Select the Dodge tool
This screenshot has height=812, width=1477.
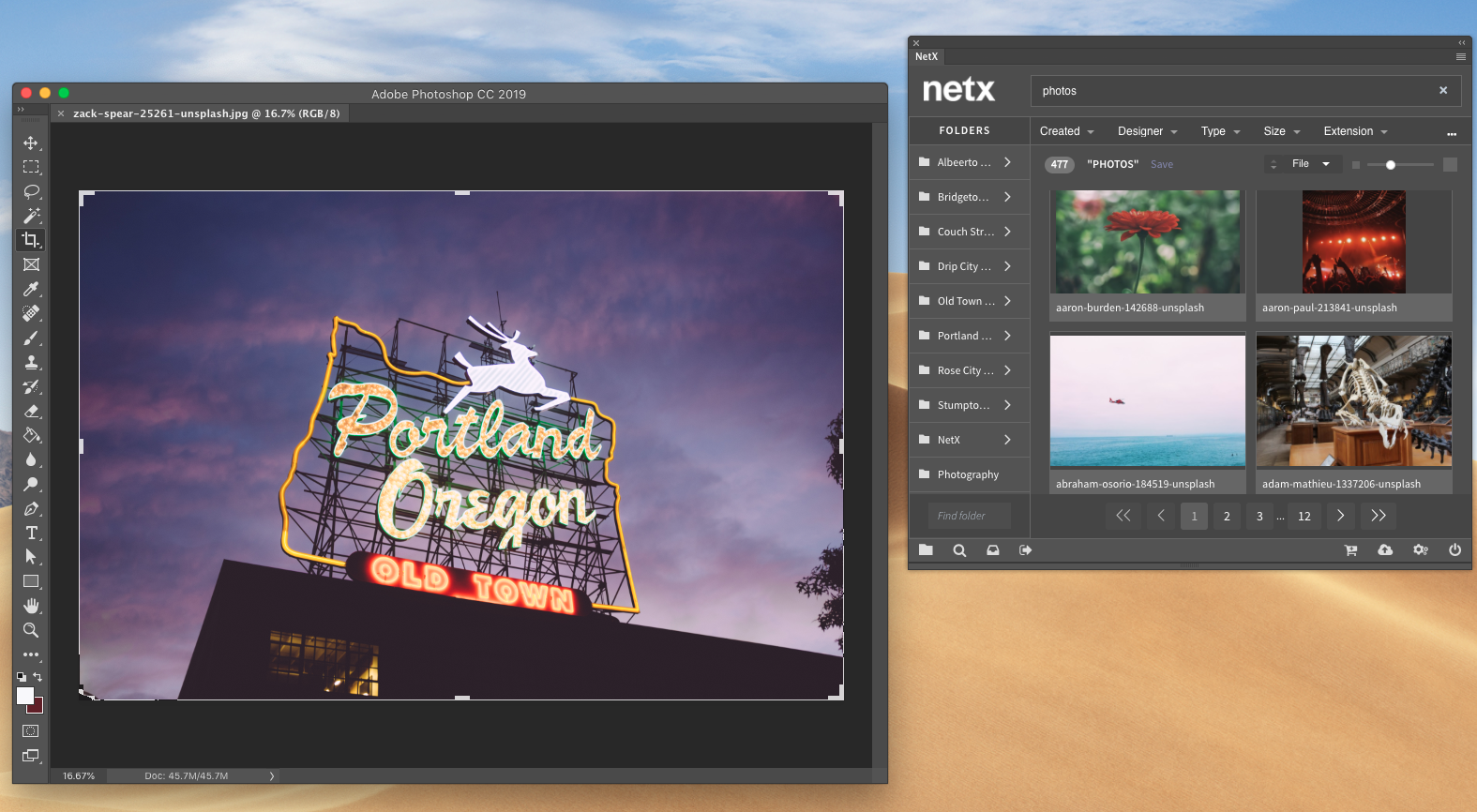pyautogui.click(x=31, y=484)
